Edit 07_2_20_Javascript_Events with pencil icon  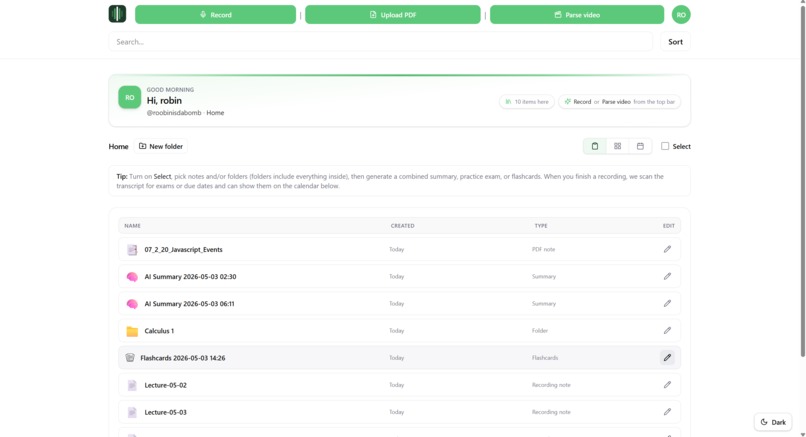[667, 249]
